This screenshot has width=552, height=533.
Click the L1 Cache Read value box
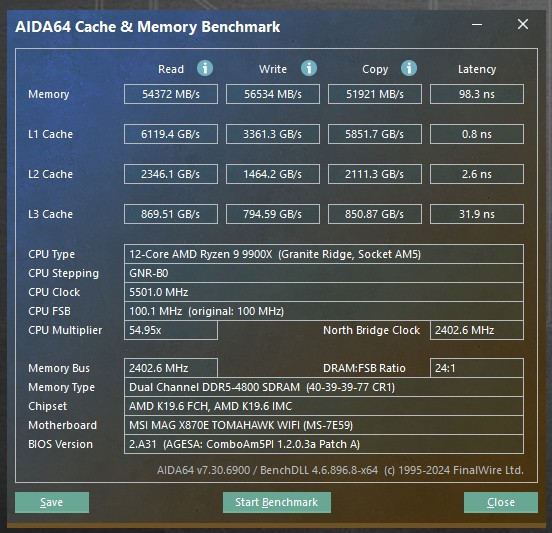pos(171,134)
